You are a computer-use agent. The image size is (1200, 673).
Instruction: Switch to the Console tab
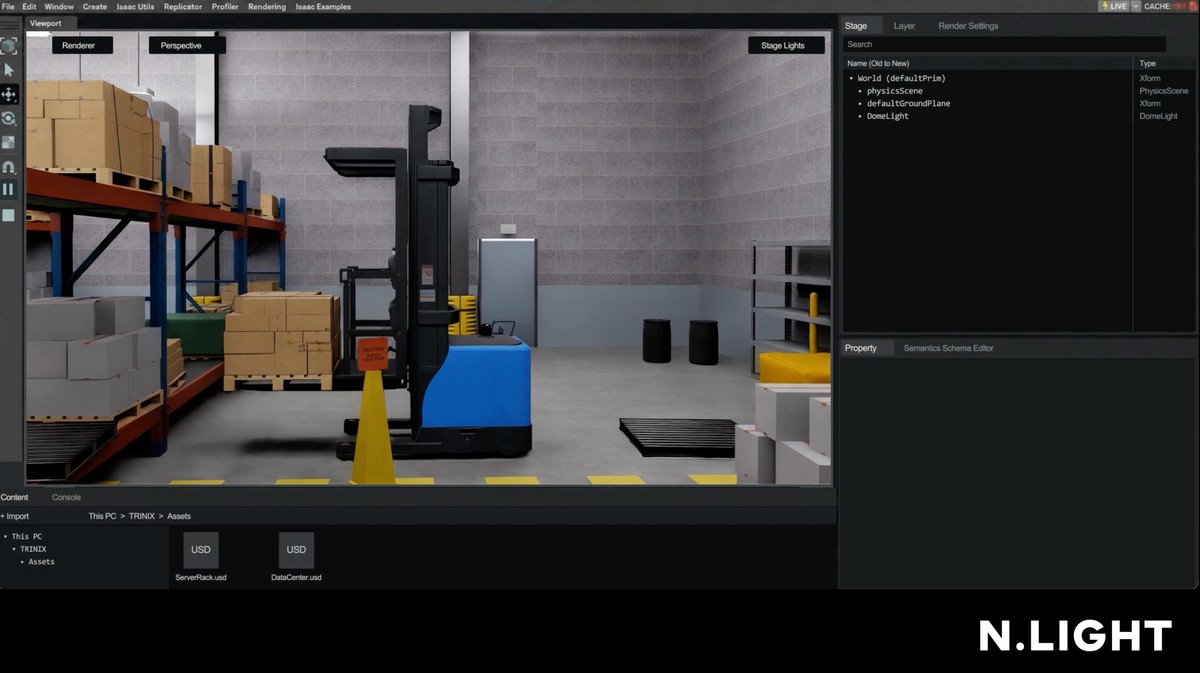click(66, 497)
